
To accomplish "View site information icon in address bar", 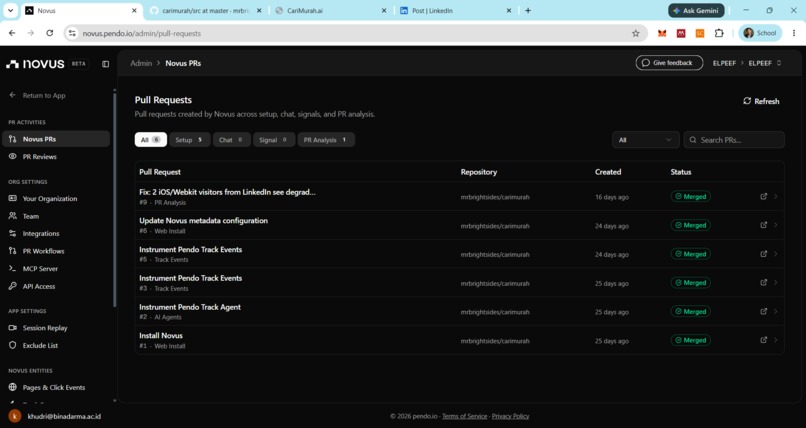I will [72, 33].
